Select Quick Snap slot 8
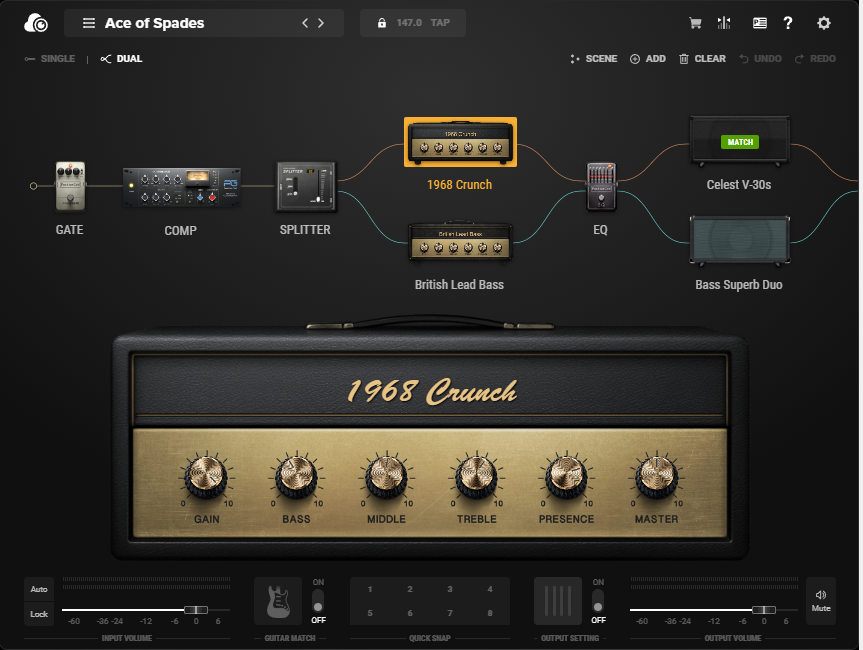The height and width of the screenshot is (650, 863). 490,613
